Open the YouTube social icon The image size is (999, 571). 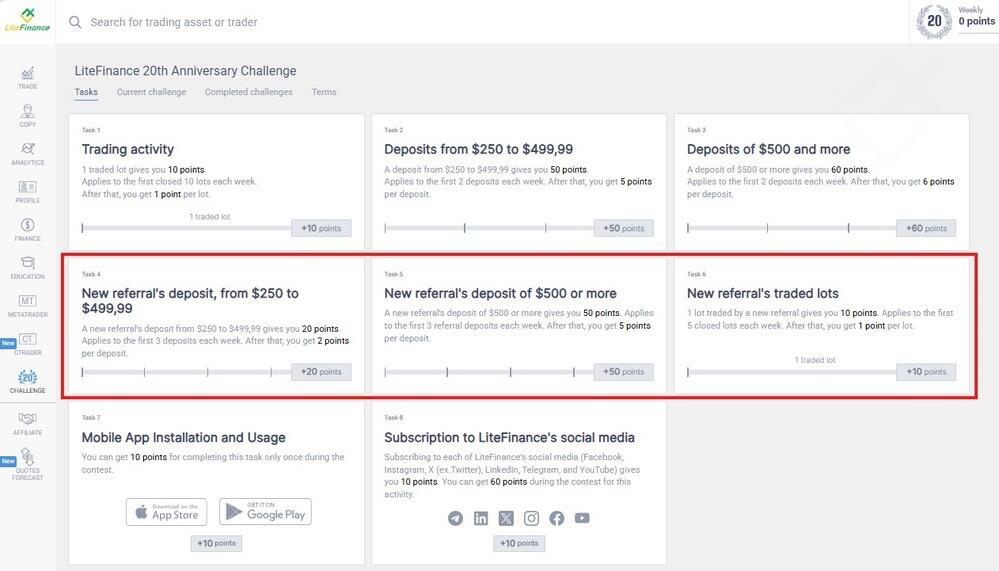[582, 518]
